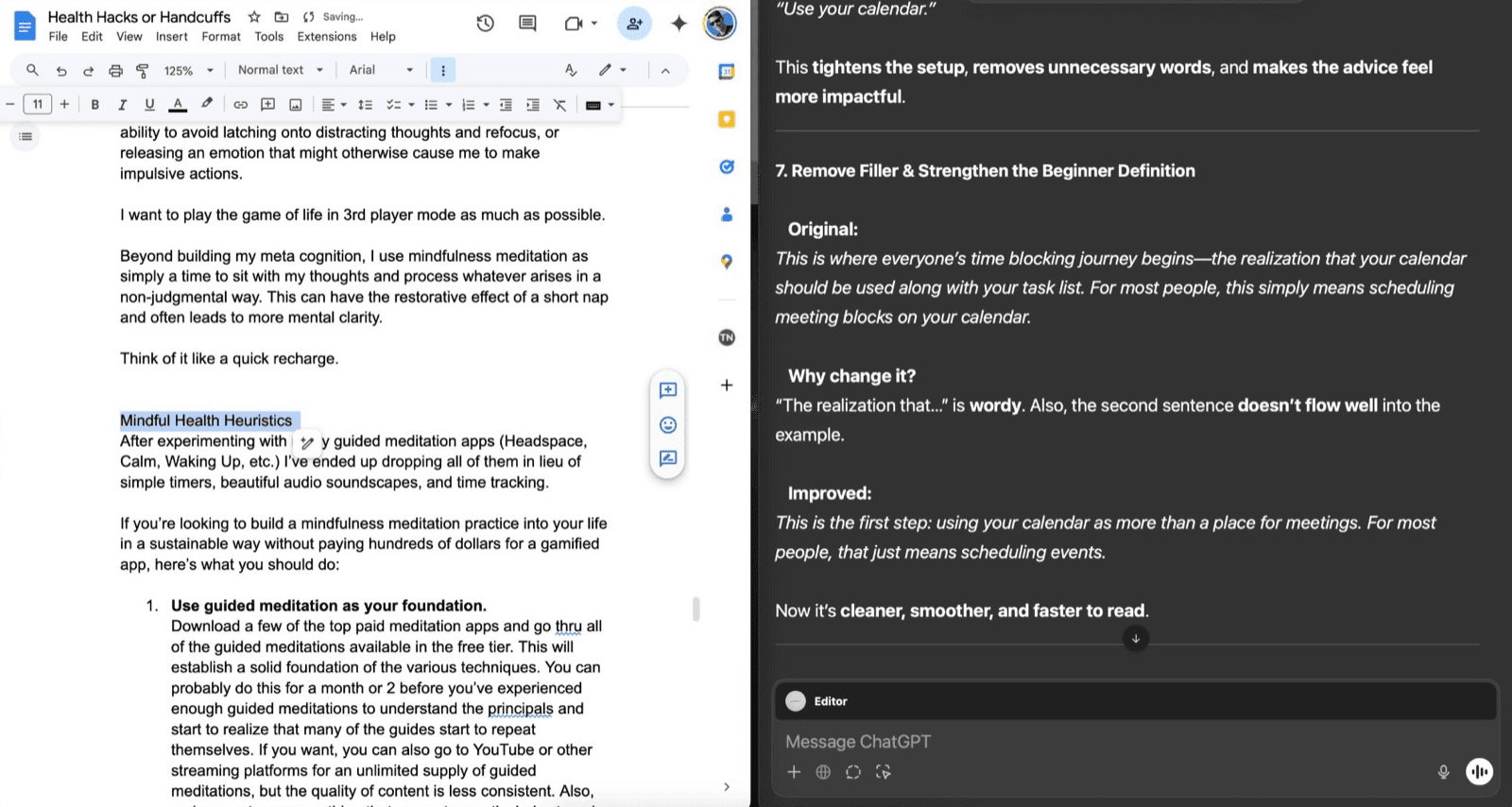Add comment from the floating margin buttons

(x=668, y=390)
